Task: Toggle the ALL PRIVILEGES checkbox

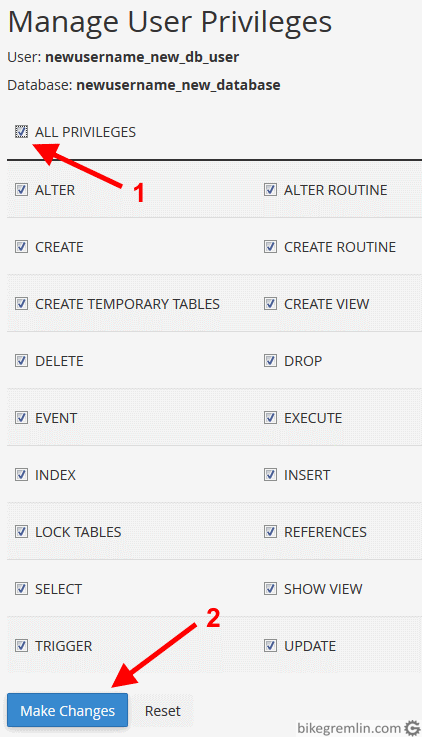Action: pyautogui.click(x=21, y=132)
